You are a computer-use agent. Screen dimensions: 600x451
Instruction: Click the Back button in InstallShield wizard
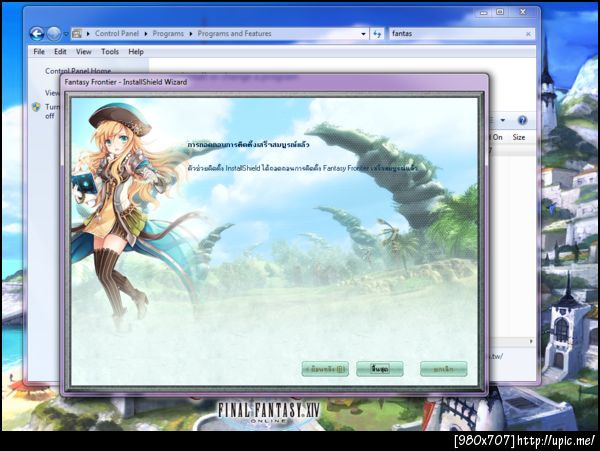(325, 369)
